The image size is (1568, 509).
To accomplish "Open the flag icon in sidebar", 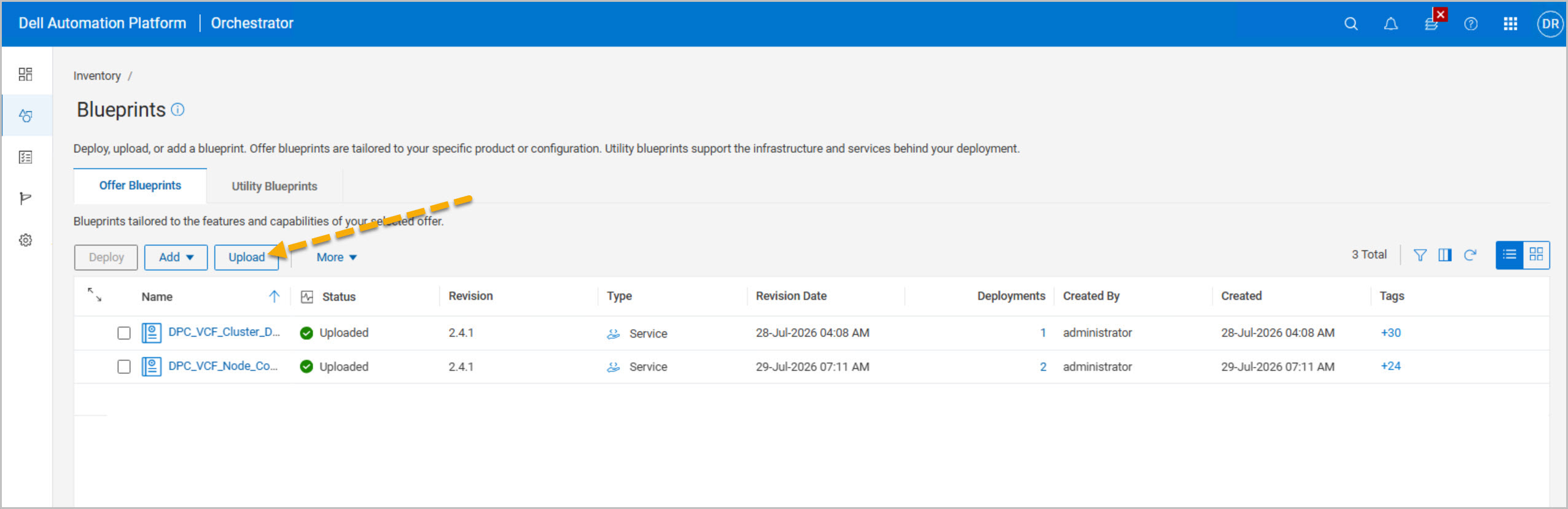I will (26, 198).
